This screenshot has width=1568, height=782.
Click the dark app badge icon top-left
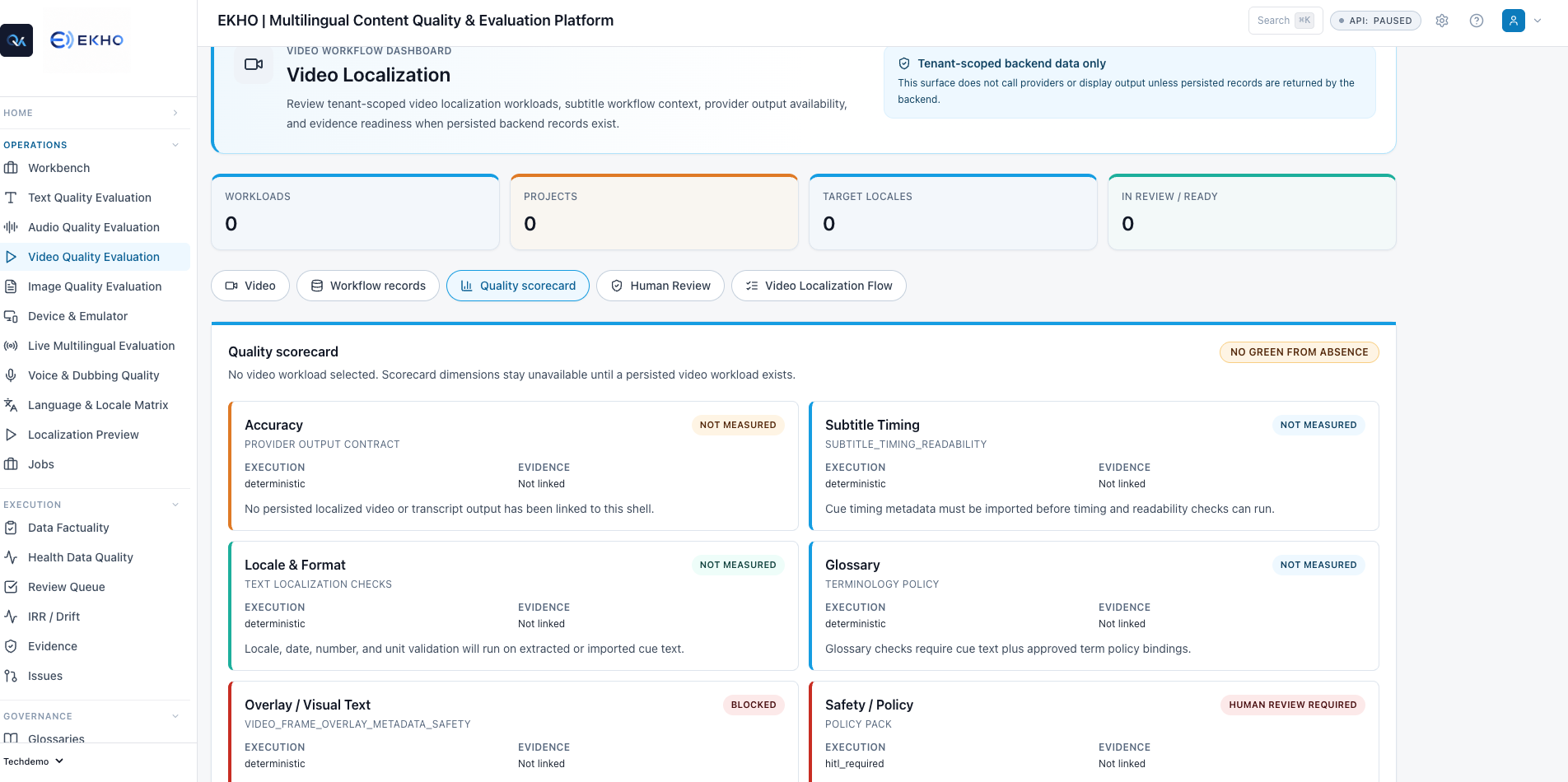coord(16,40)
